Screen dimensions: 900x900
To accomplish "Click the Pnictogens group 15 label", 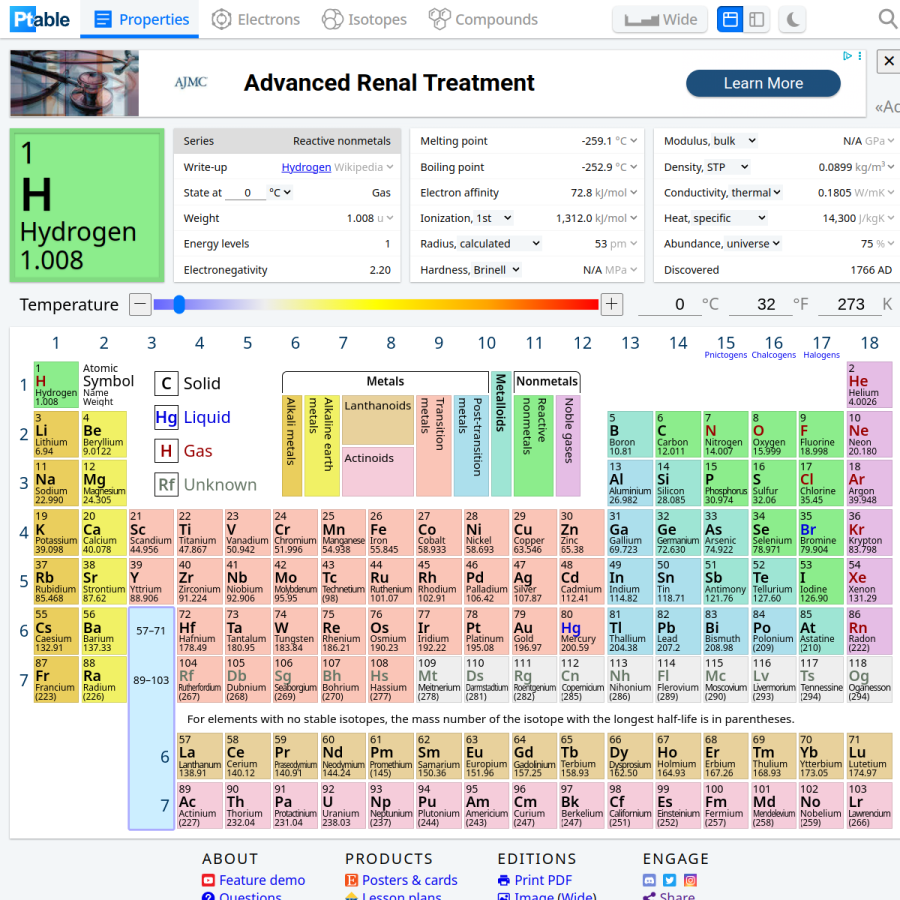I will tap(726, 355).
